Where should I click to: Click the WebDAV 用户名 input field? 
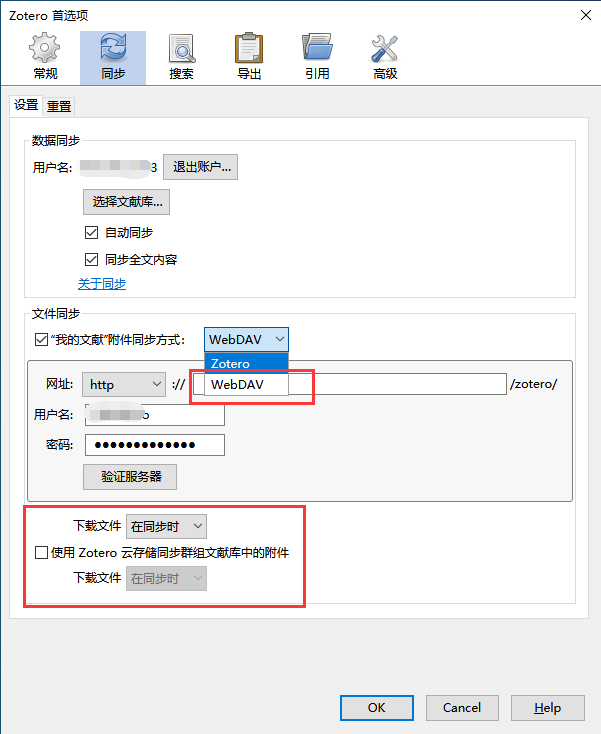pyautogui.click(x=155, y=415)
